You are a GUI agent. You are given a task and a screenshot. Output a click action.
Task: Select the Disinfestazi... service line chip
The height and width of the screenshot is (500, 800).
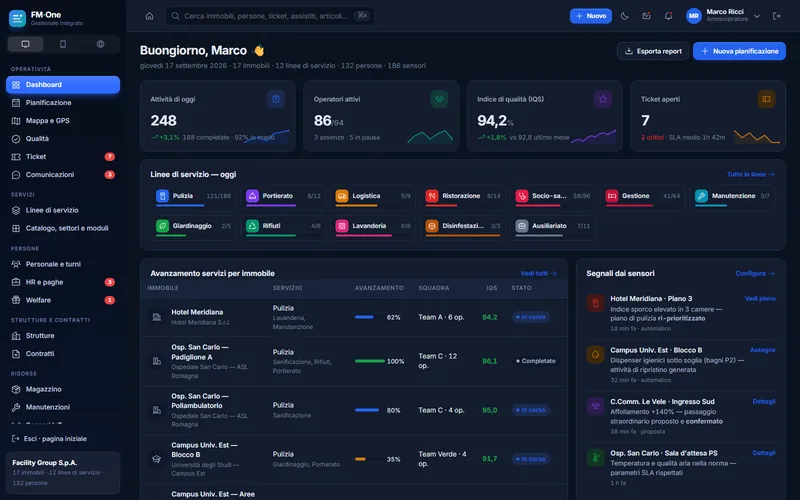click(463, 227)
